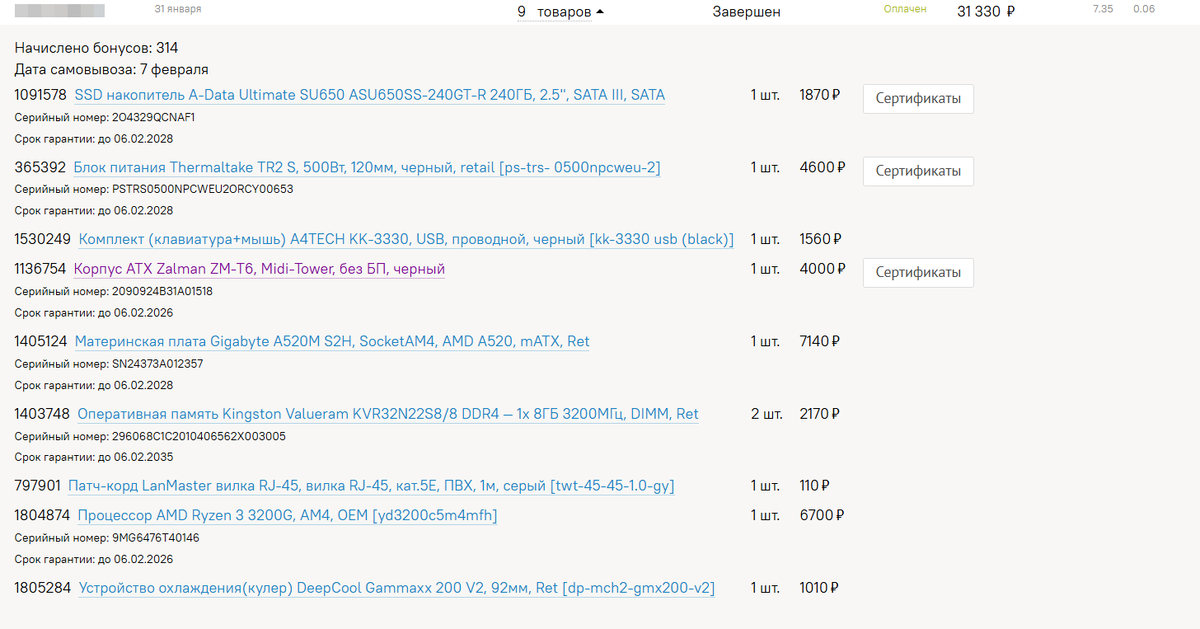Select article number 1091578

tap(41, 95)
